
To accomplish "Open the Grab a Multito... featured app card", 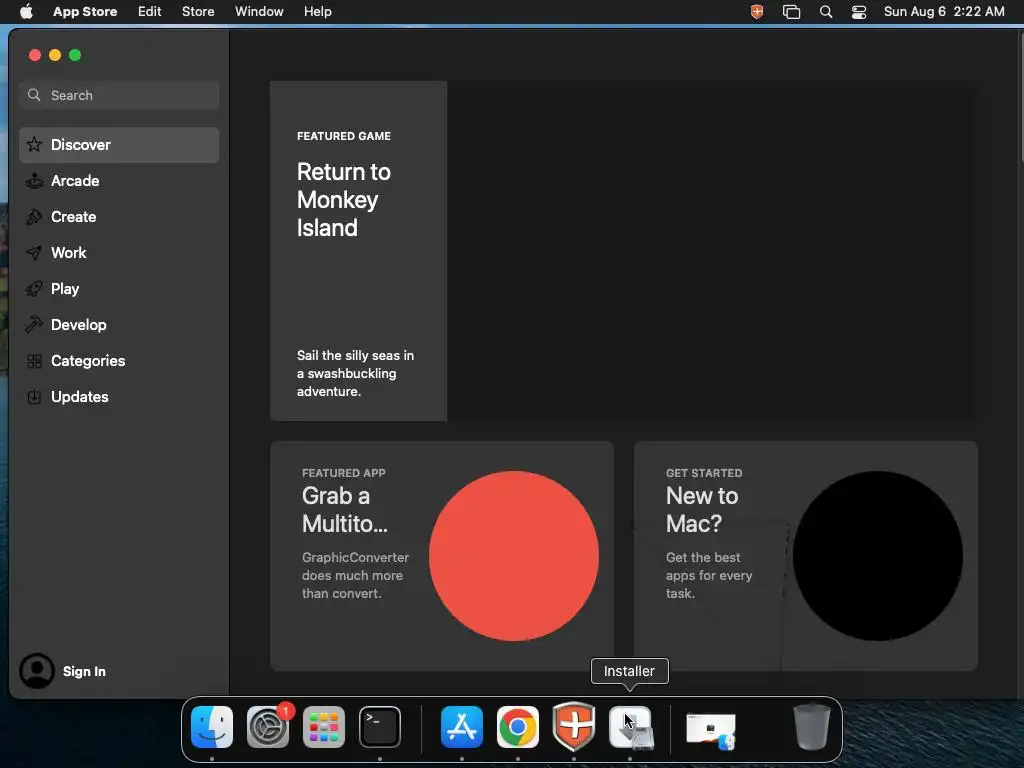I will click(441, 556).
